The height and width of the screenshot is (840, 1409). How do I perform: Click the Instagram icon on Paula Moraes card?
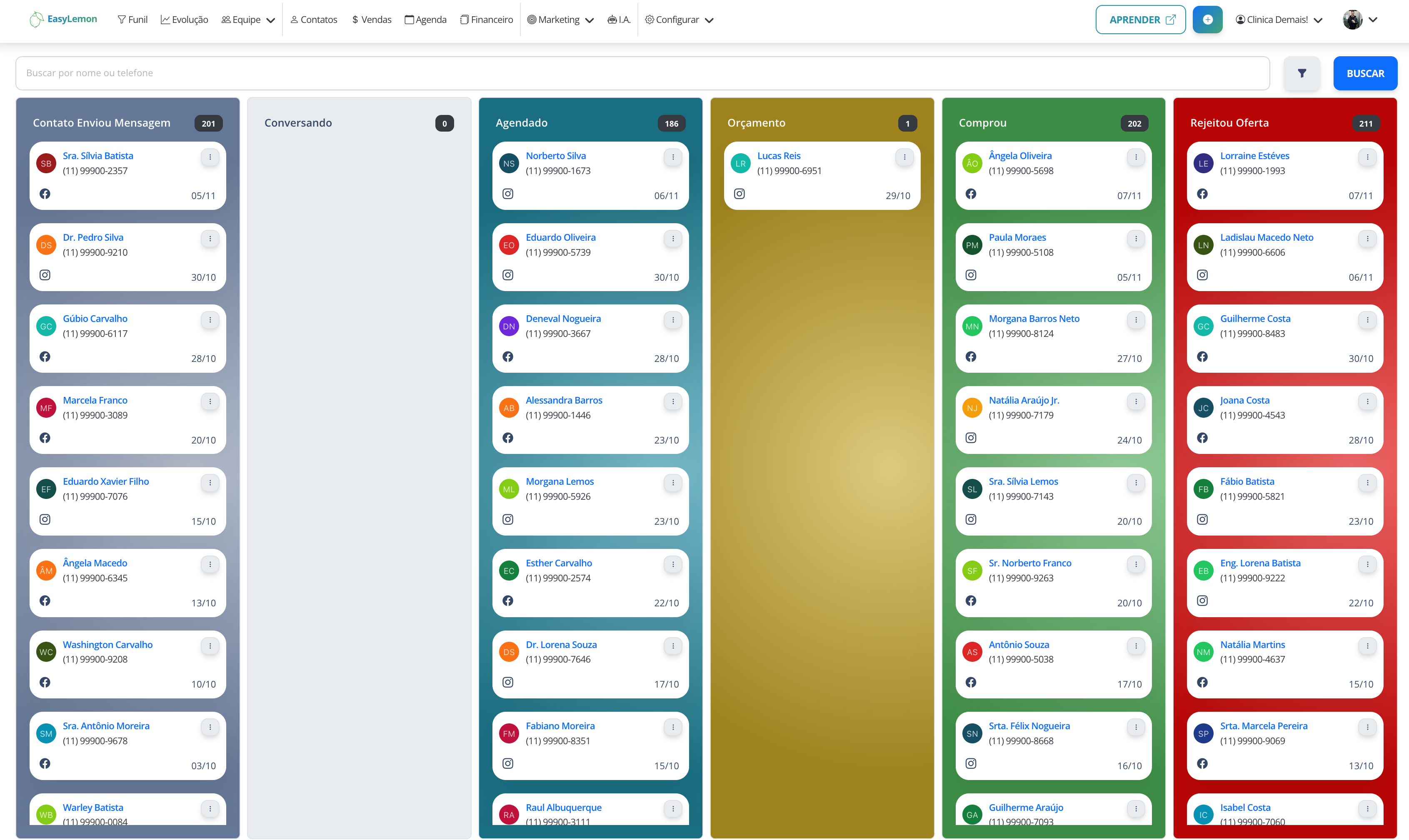(971, 275)
